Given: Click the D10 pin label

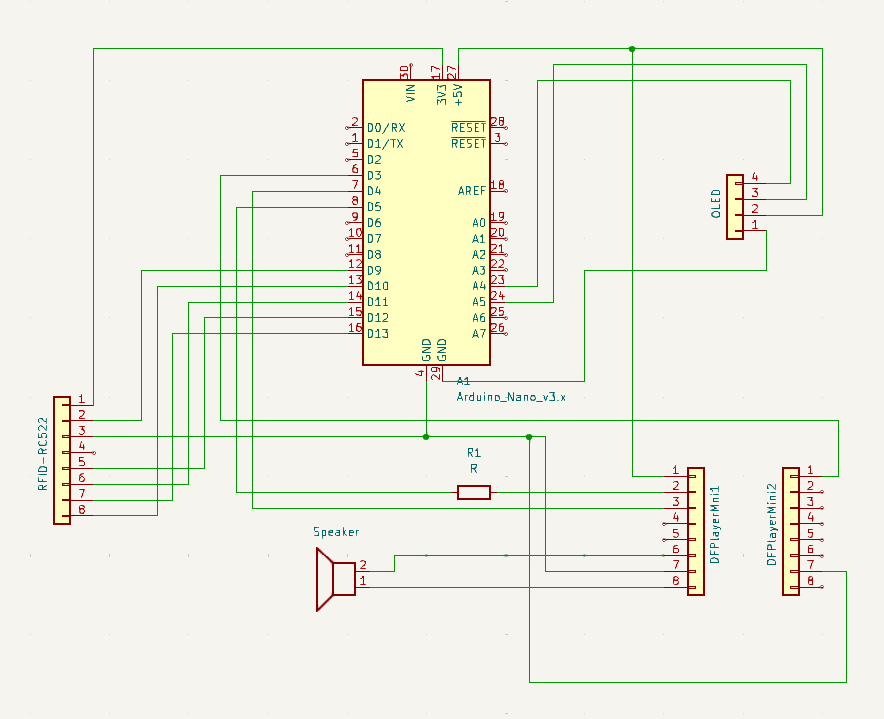Looking at the screenshot, I should [x=378, y=286].
